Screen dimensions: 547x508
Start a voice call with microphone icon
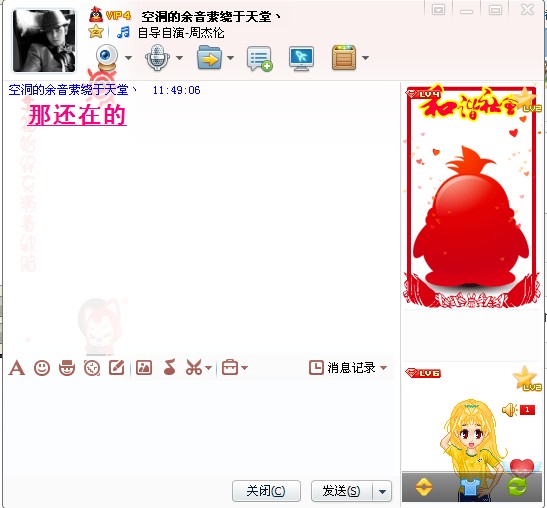pos(158,57)
